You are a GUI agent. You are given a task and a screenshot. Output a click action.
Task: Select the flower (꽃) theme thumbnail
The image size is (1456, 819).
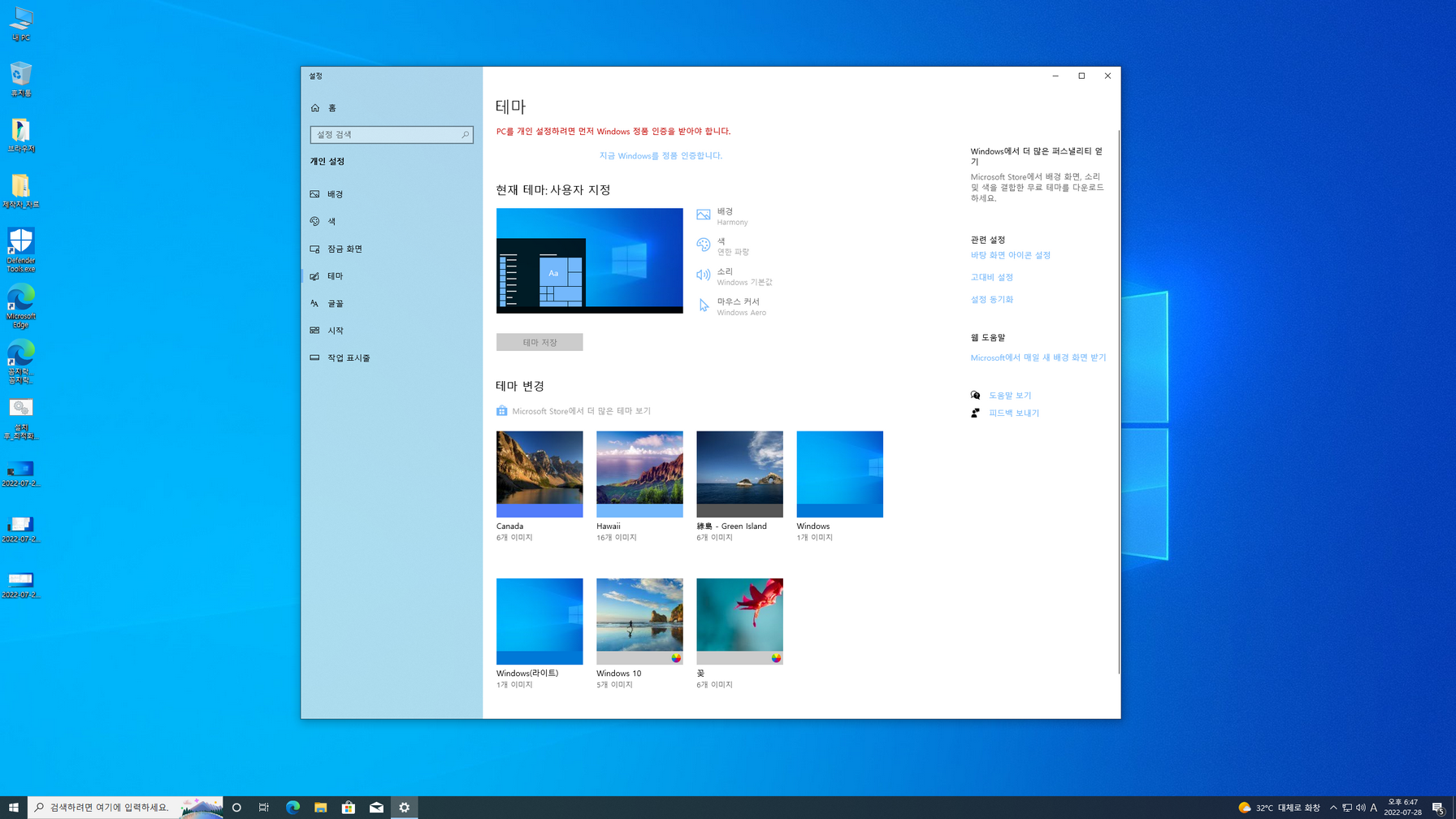pos(739,622)
